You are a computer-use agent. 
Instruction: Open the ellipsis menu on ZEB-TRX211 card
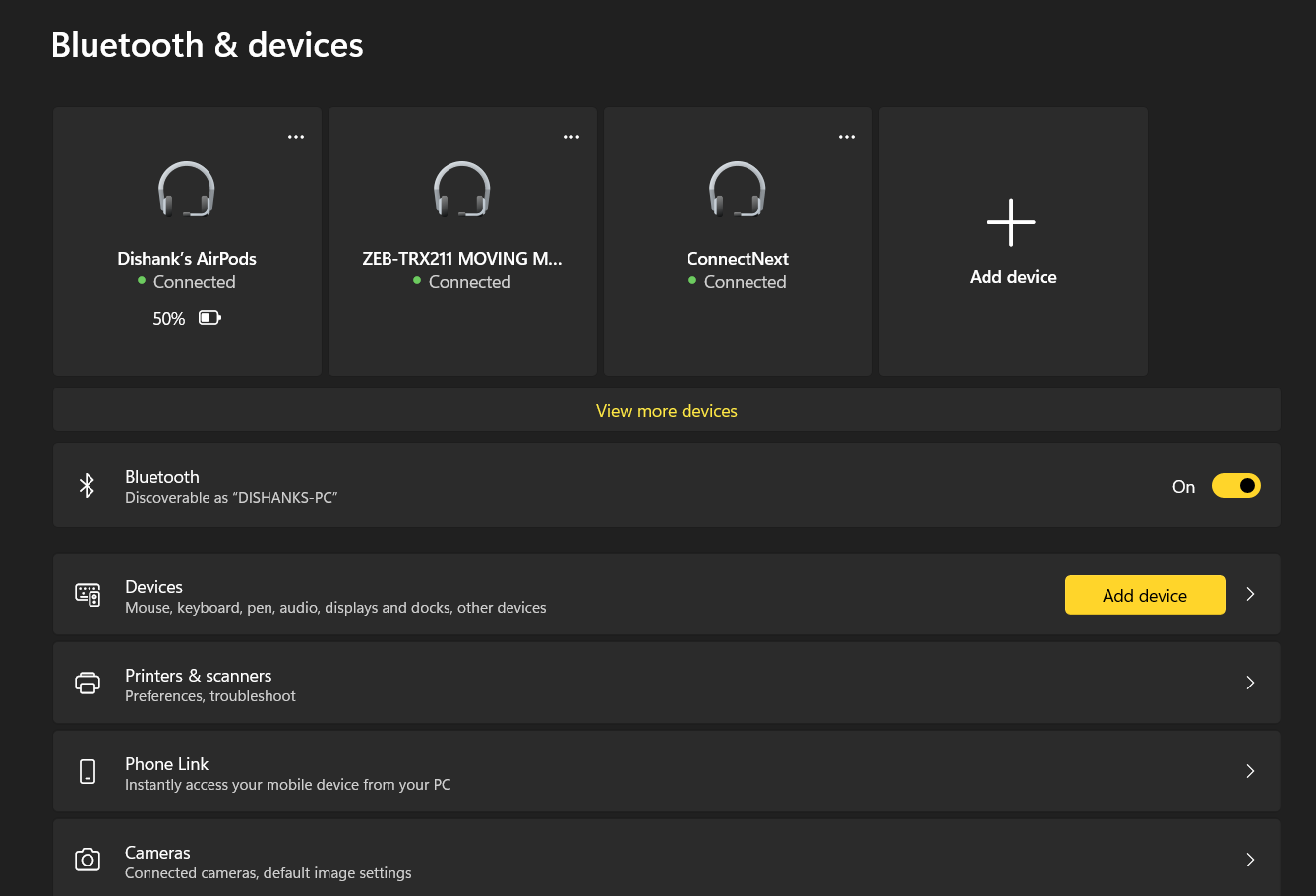tap(571, 136)
